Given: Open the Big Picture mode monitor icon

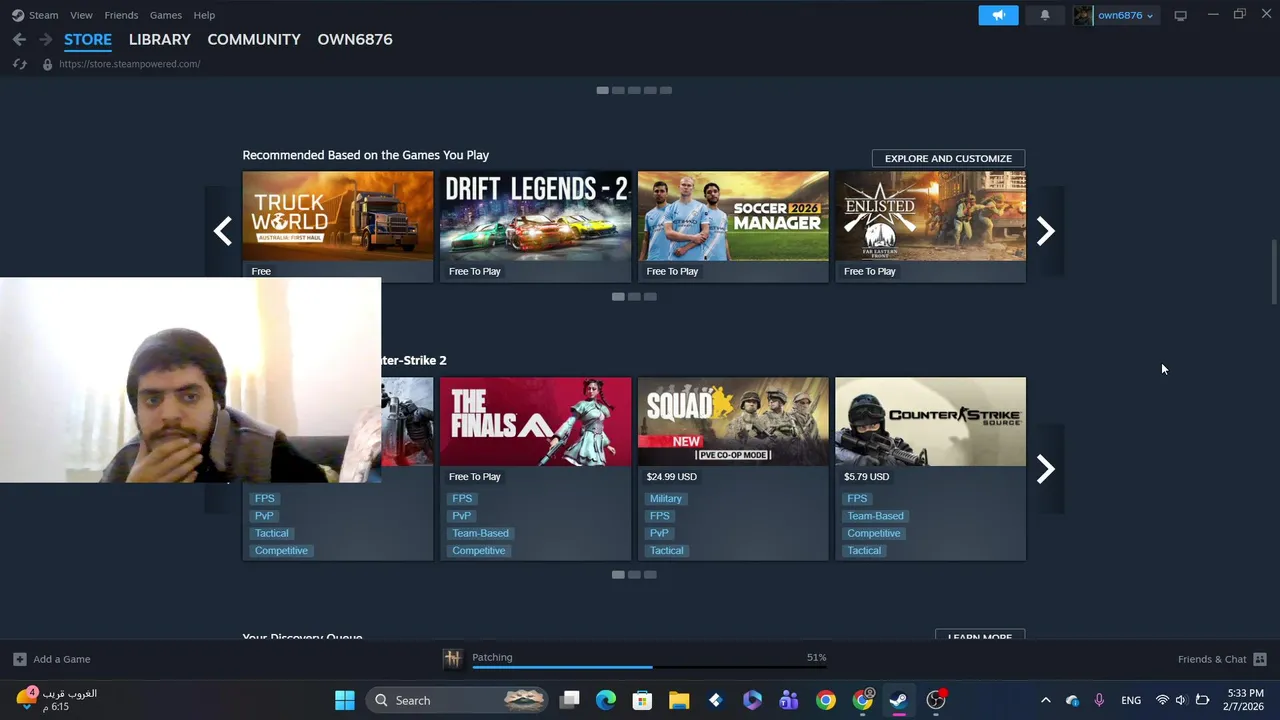Looking at the screenshot, I should [x=1181, y=15].
